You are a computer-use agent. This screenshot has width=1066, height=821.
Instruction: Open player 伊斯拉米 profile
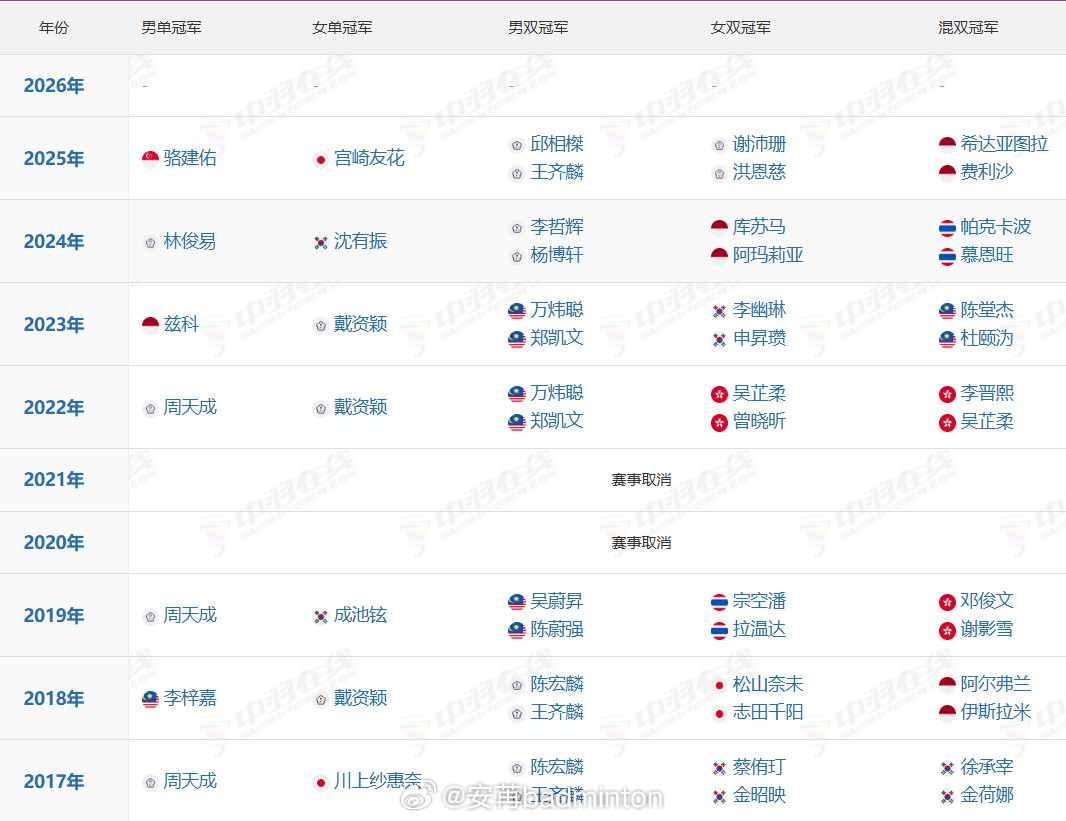click(995, 712)
